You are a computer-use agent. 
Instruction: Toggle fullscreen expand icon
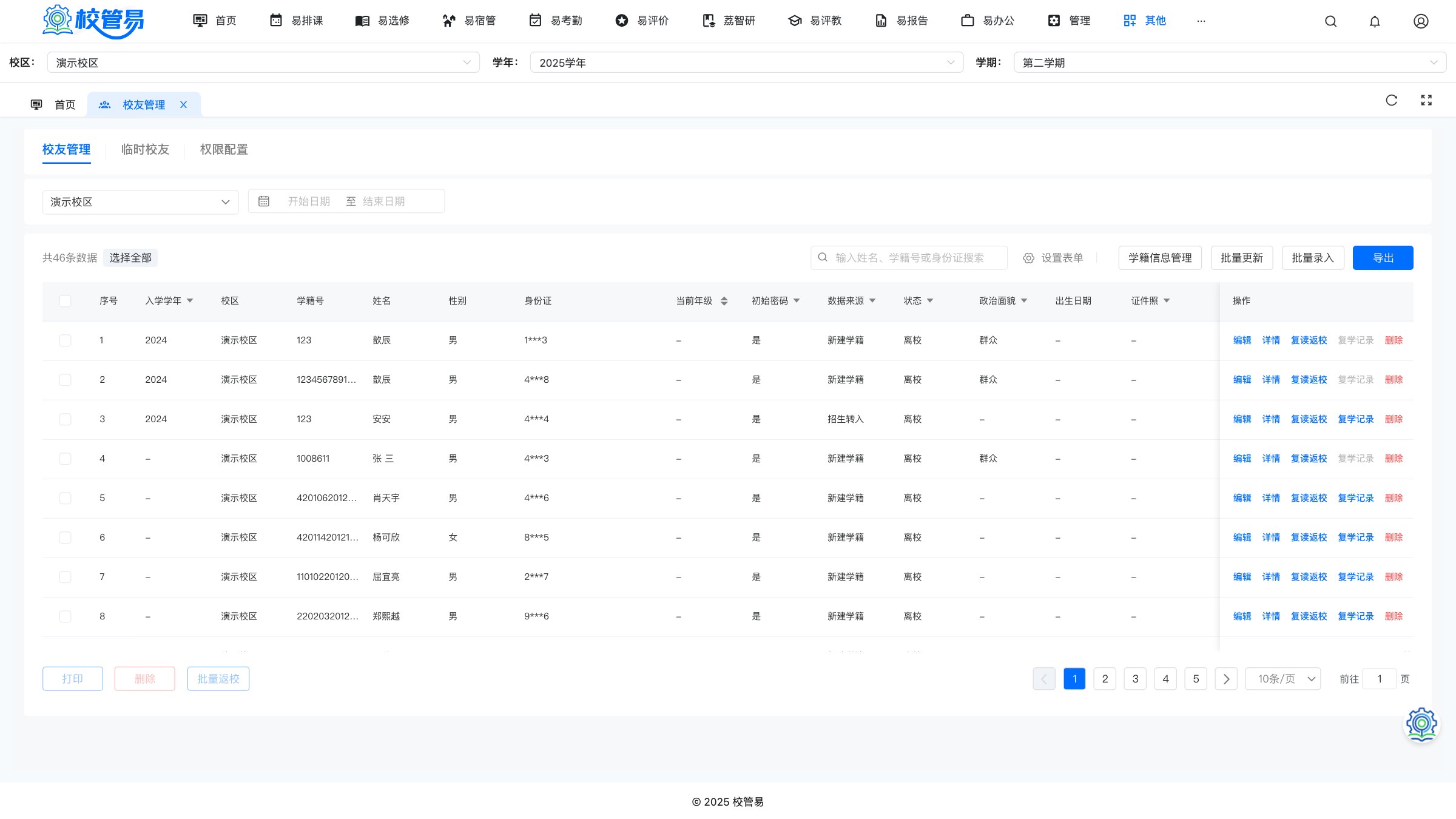pyautogui.click(x=1426, y=100)
